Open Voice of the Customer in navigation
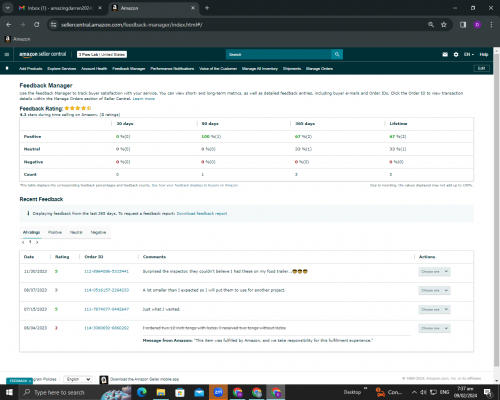Viewport: 500px width, 400px height. (x=218, y=69)
